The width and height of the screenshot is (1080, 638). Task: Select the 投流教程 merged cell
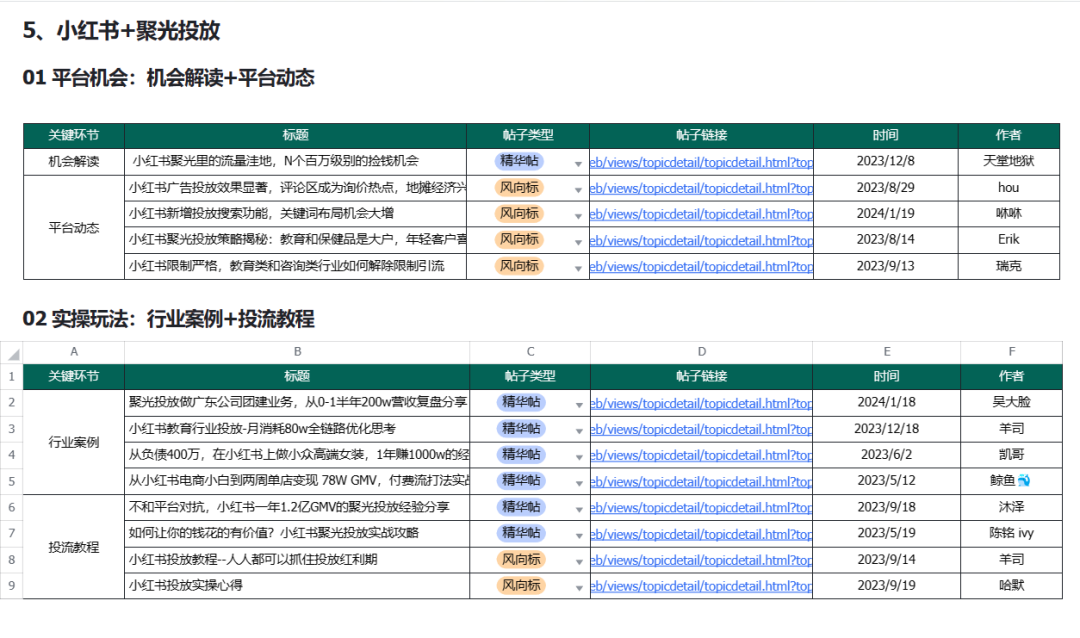click(x=74, y=547)
